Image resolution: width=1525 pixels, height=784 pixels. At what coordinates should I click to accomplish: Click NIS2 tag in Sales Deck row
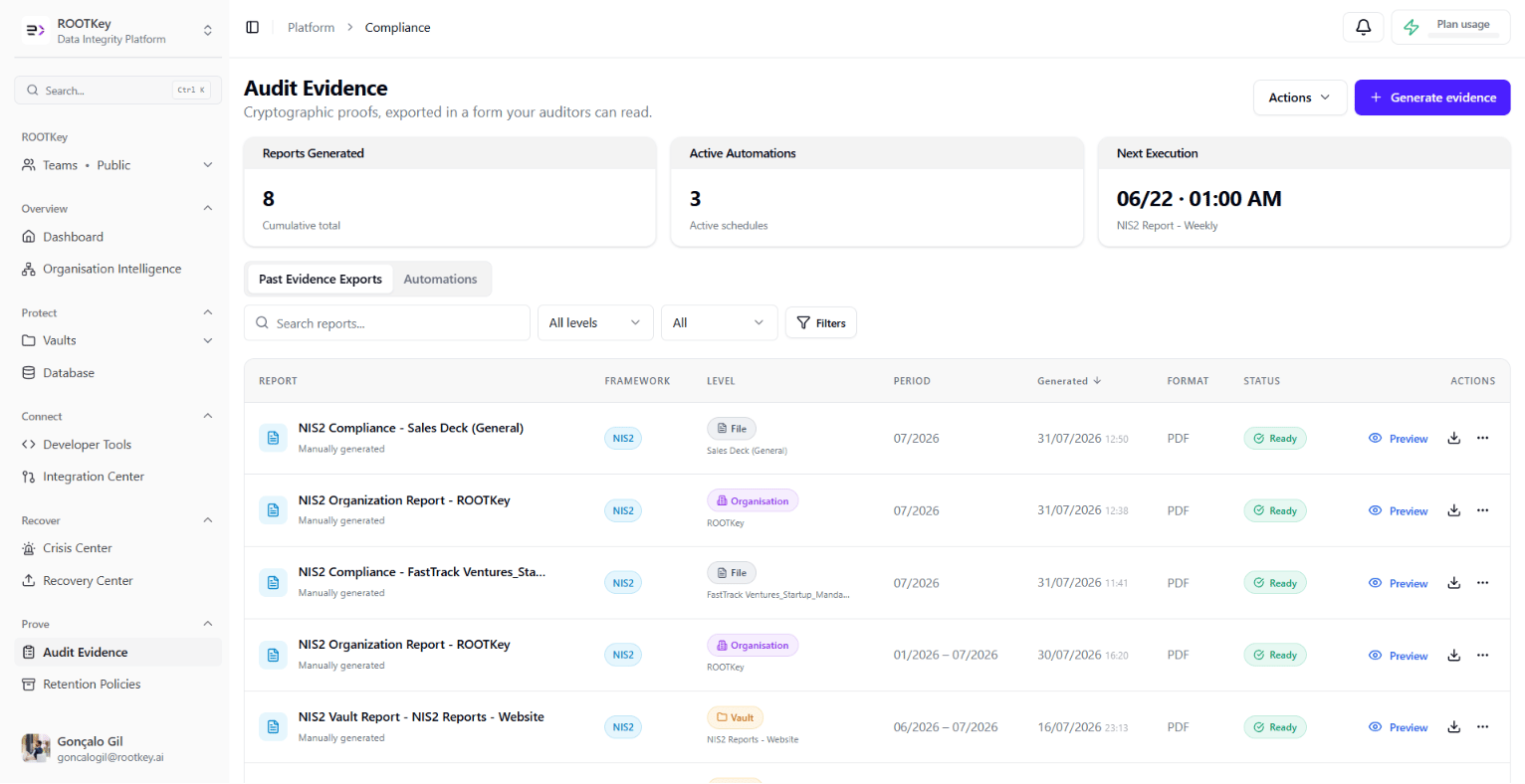coord(623,439)
